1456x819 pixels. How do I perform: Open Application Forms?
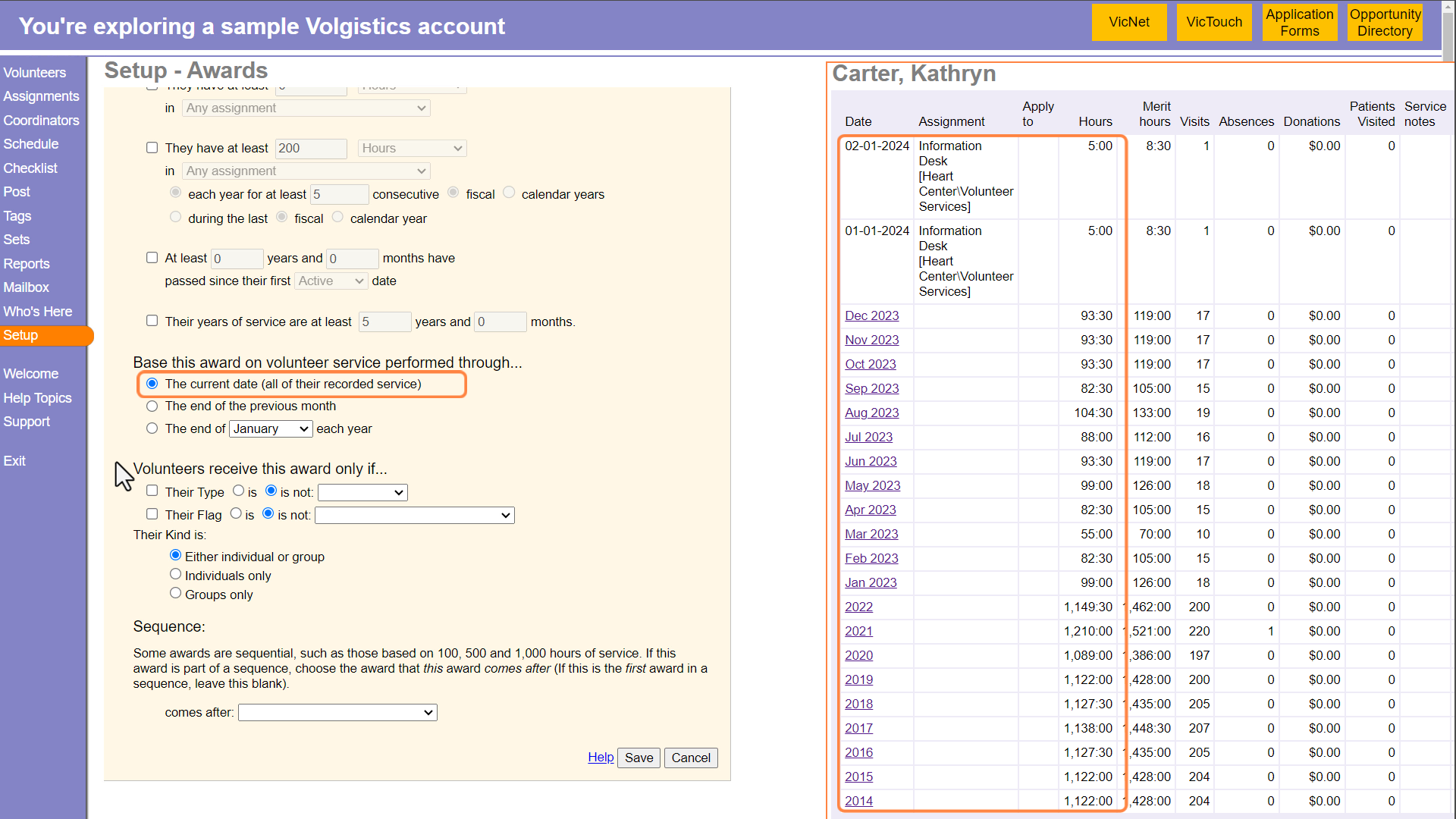pyautogui.click(x=1299, y=22)
